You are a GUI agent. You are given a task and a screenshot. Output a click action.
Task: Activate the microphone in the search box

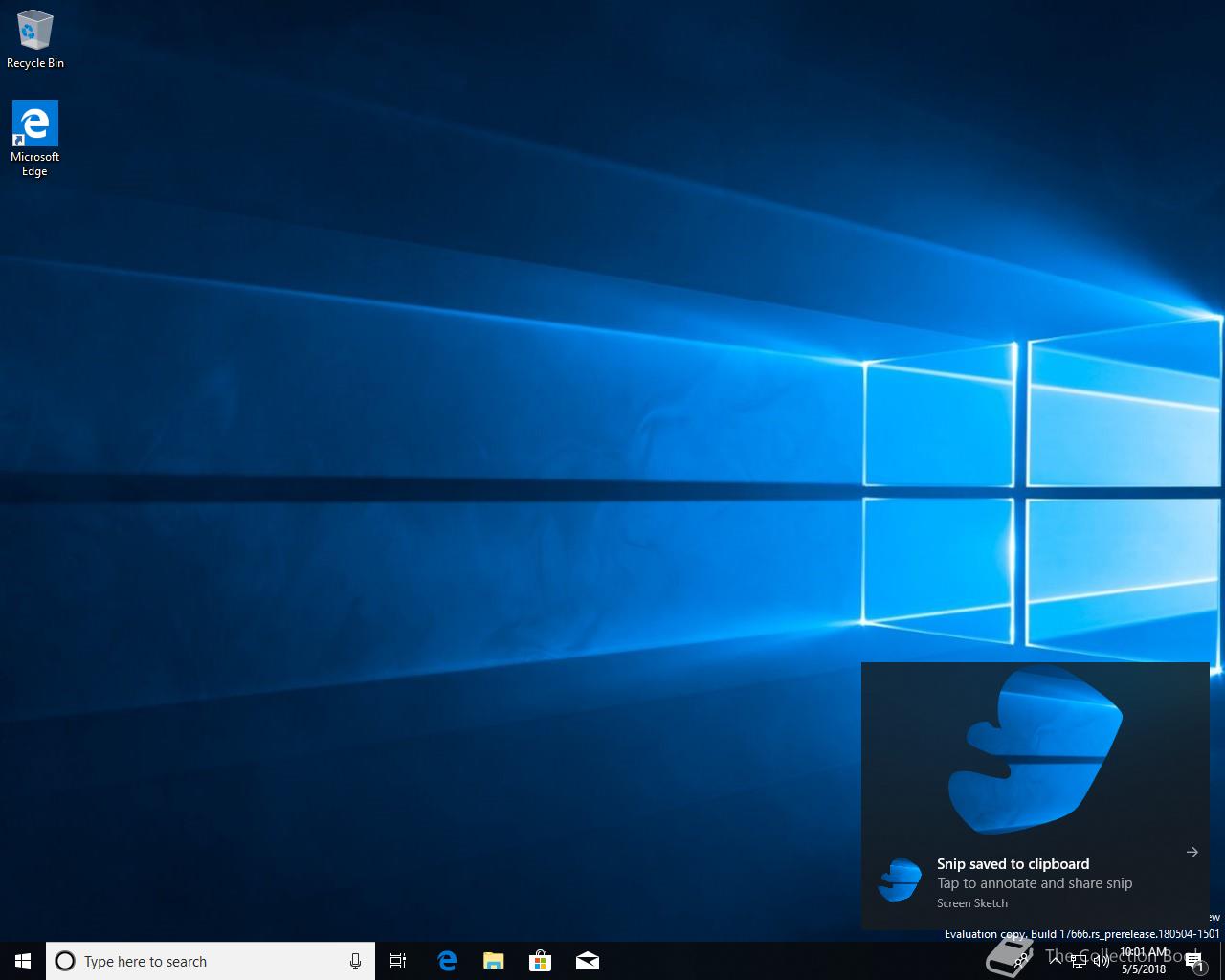click(355, 961)
